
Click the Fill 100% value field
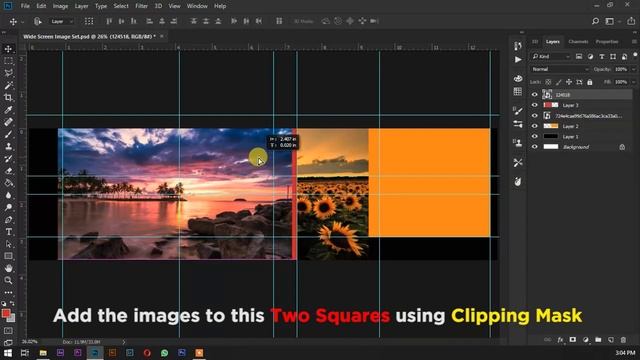[x=621, y=82]
